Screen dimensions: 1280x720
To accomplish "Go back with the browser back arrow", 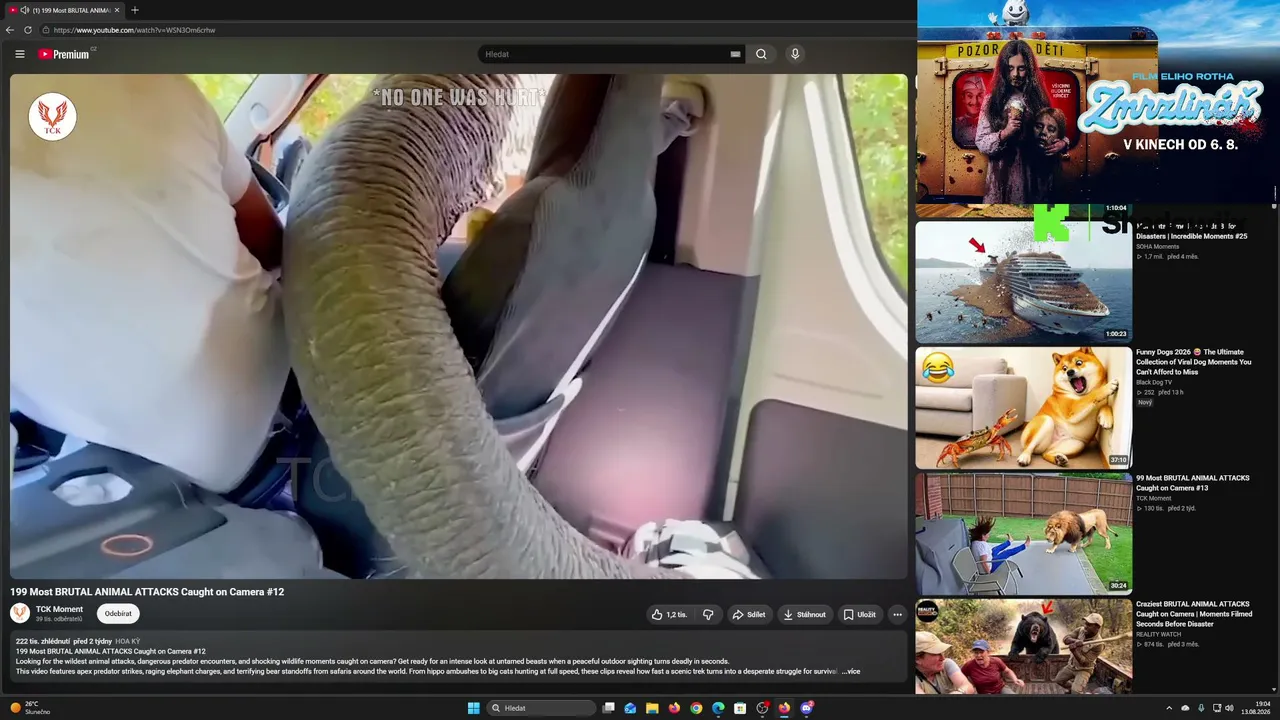I will pyautogui.click(x=10, y=30).
